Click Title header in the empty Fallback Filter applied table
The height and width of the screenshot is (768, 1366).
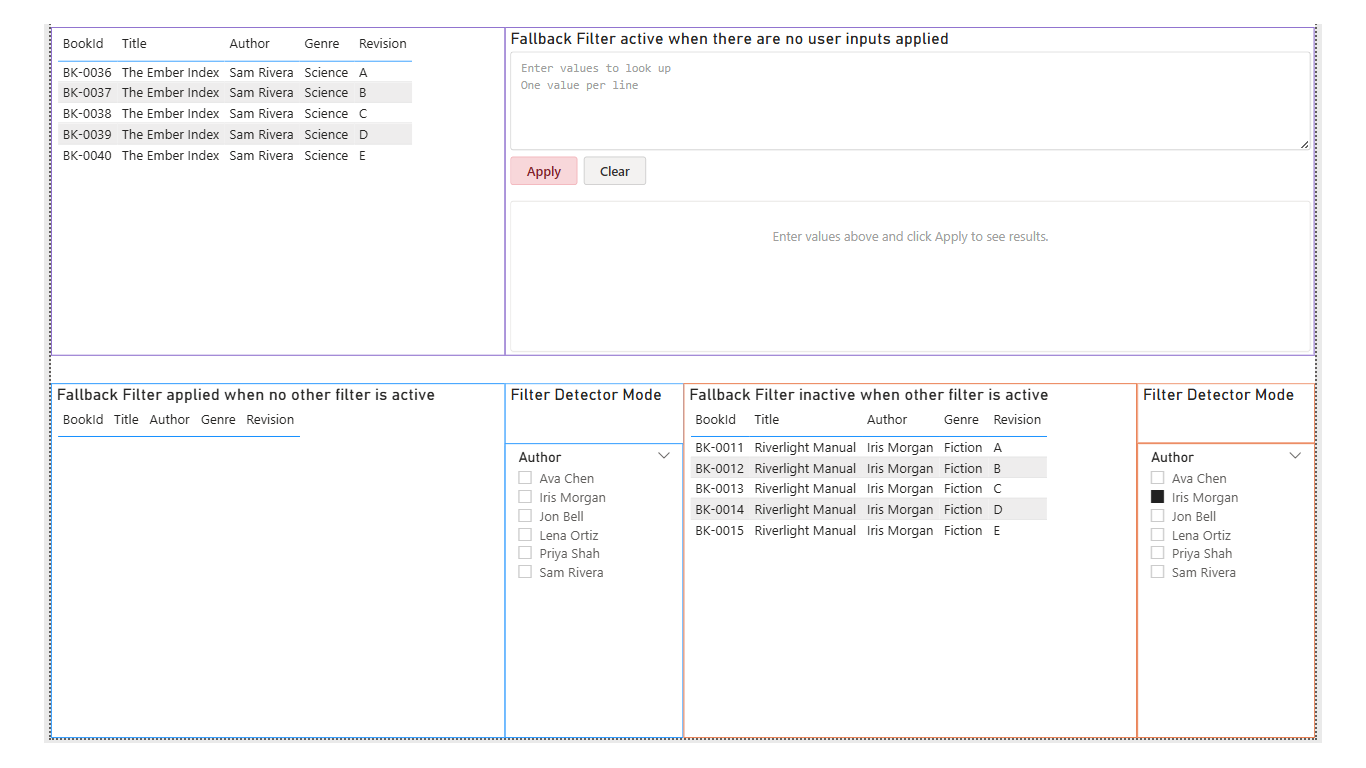click(126, 420)
